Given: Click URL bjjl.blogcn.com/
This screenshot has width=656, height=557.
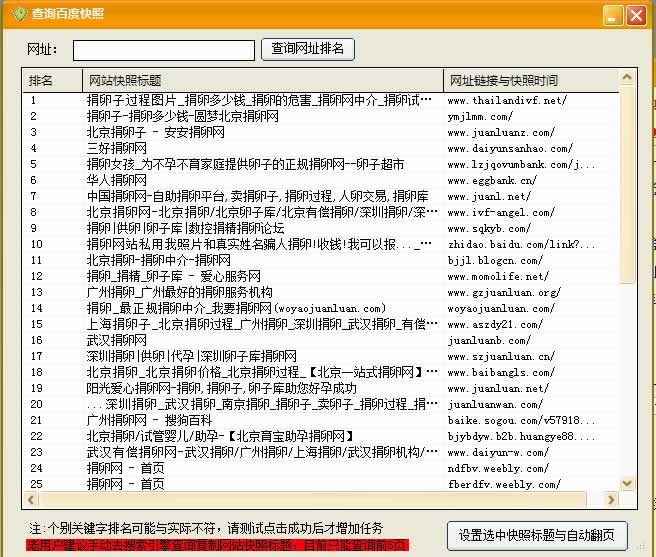Looking at the screenshot, I should coord(495,260).
